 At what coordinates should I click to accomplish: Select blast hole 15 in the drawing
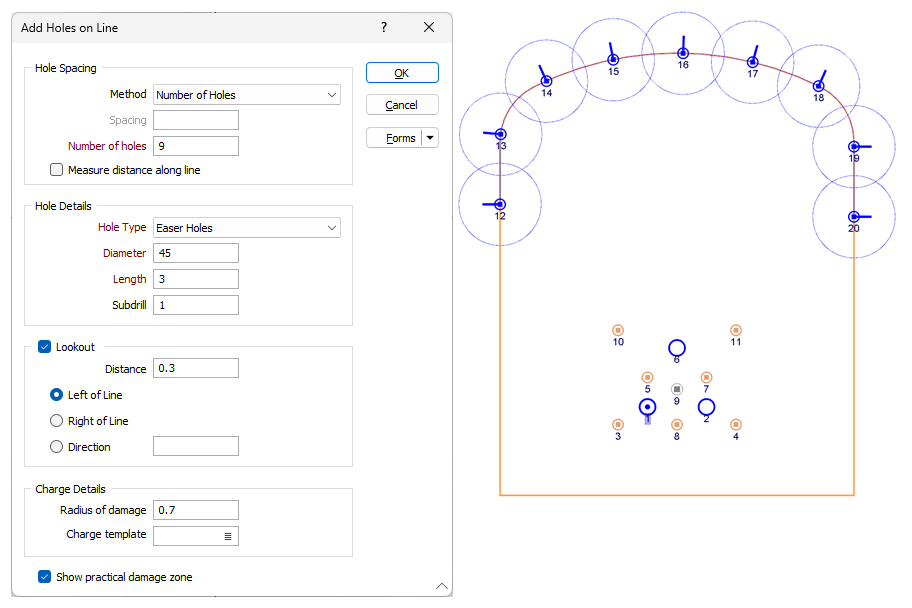(x=613, y=59)
